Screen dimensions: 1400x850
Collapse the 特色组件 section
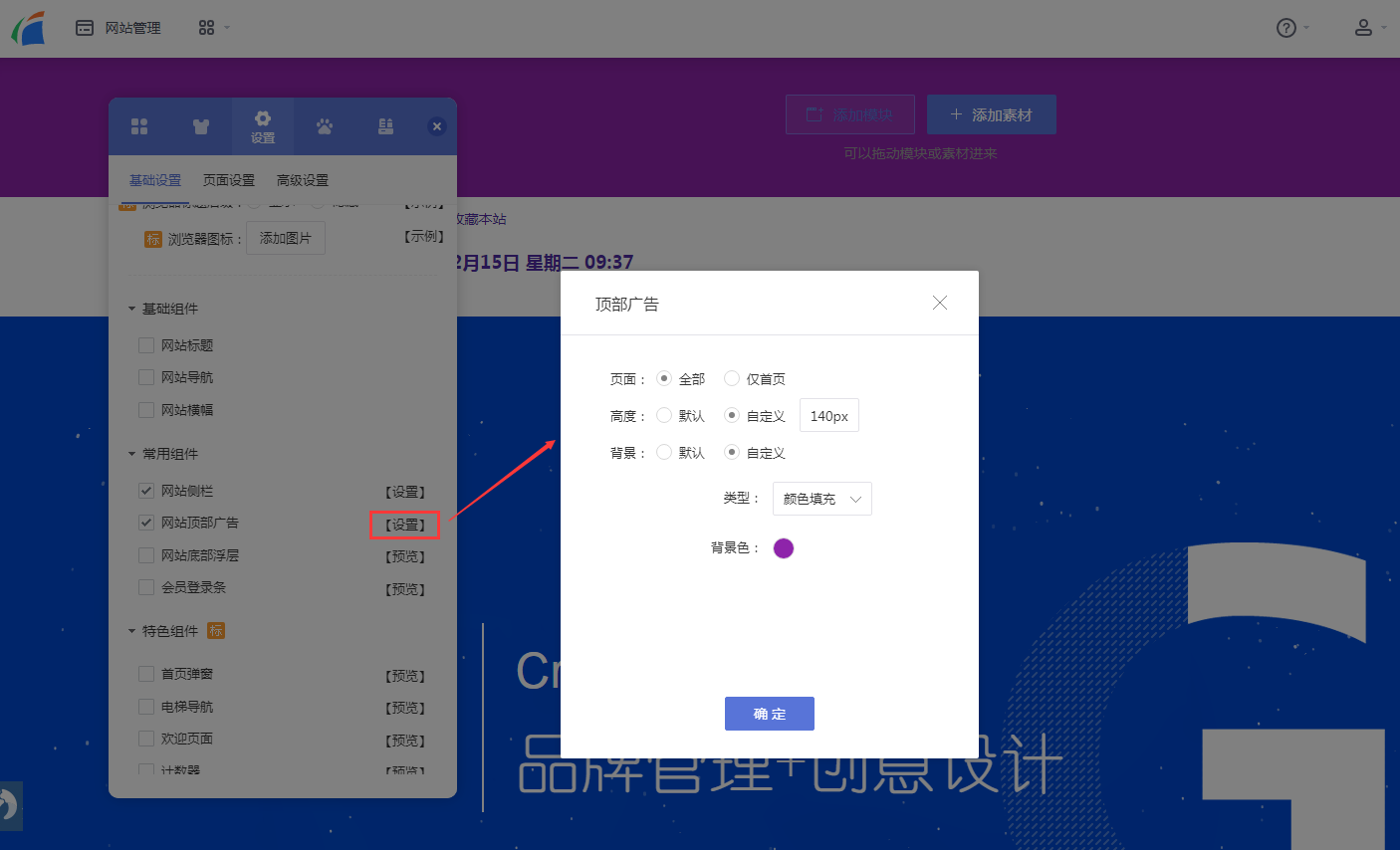163,631
